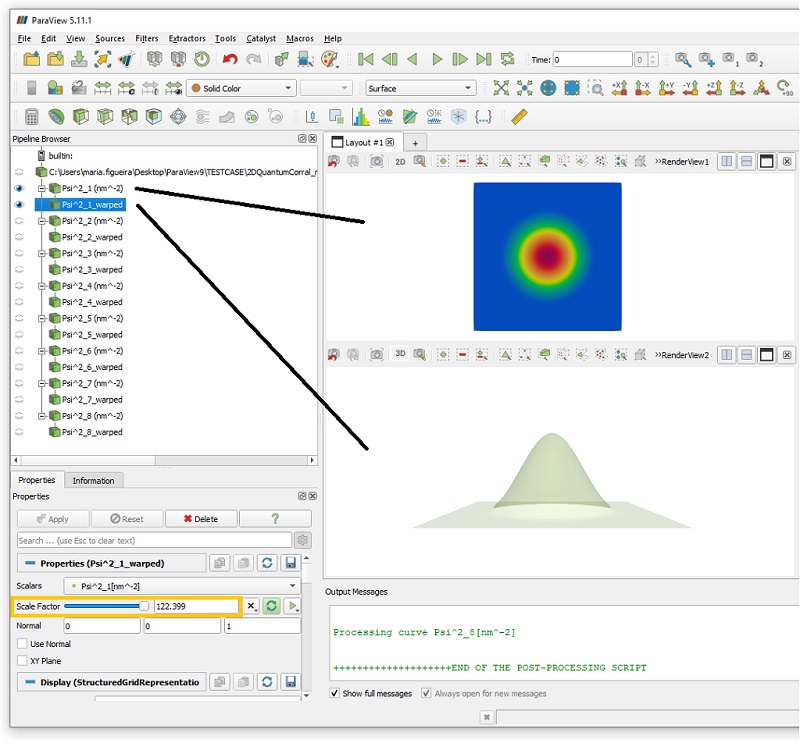Select Psi^2_5_warped in the Pipeline Browser

(x=92, y=334)
